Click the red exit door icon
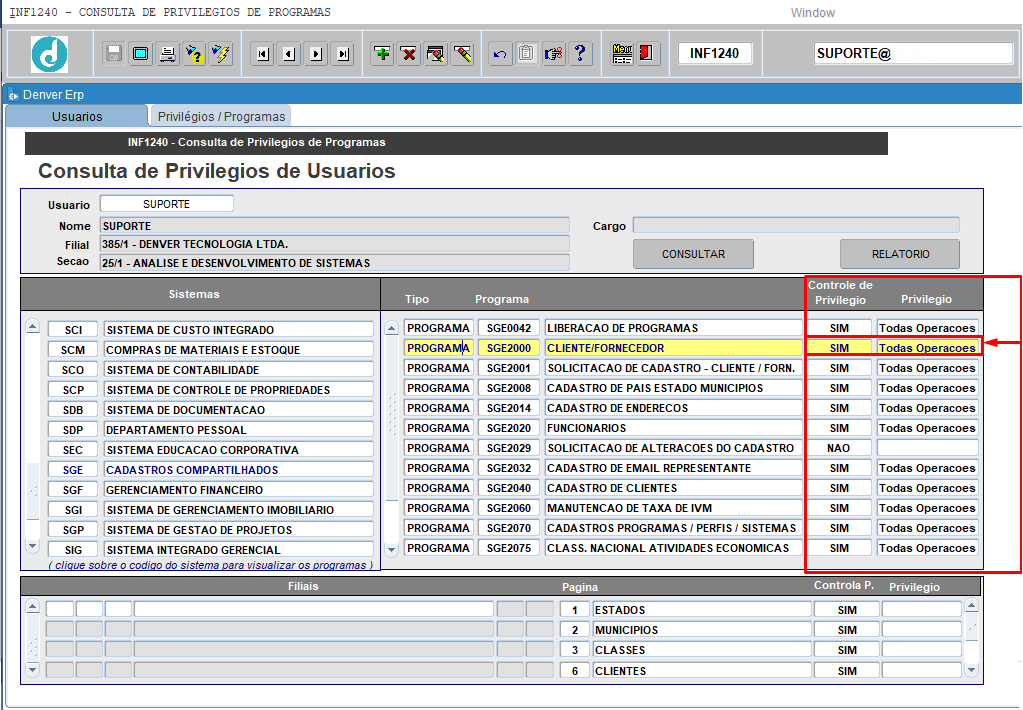Image resolution: width=1023 pixels, height=710 pixels. coord(647,54)
